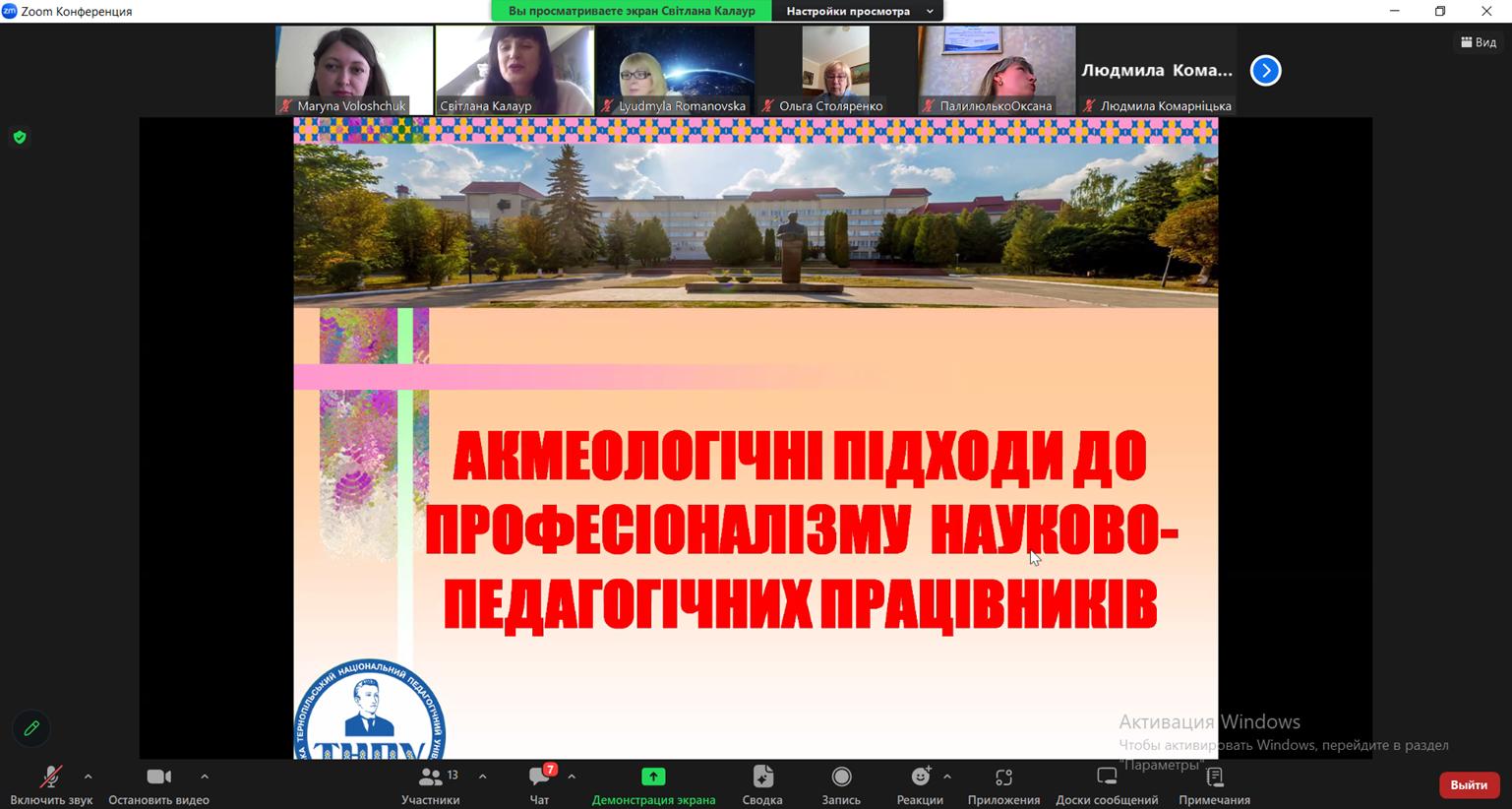This screenshot has width=1512, height=809.
Task: Open Доски сообщений whiteboards
Action: (x=1107, y=784)
